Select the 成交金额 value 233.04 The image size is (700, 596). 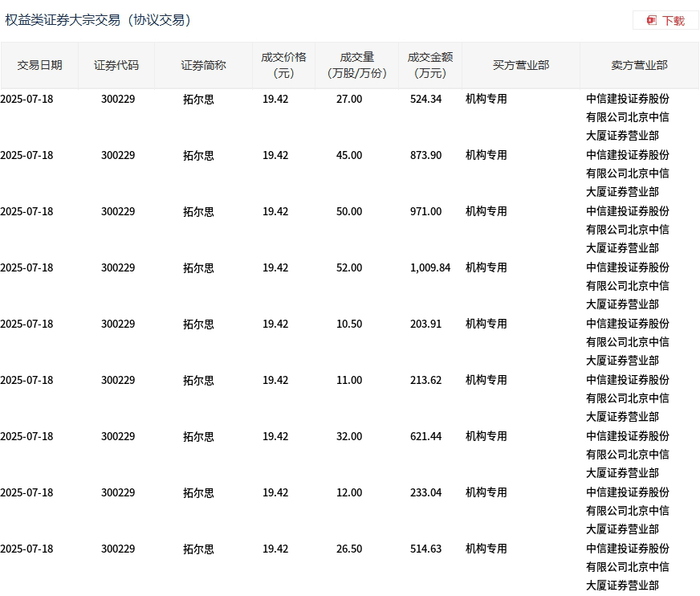(x=426, y=493)
